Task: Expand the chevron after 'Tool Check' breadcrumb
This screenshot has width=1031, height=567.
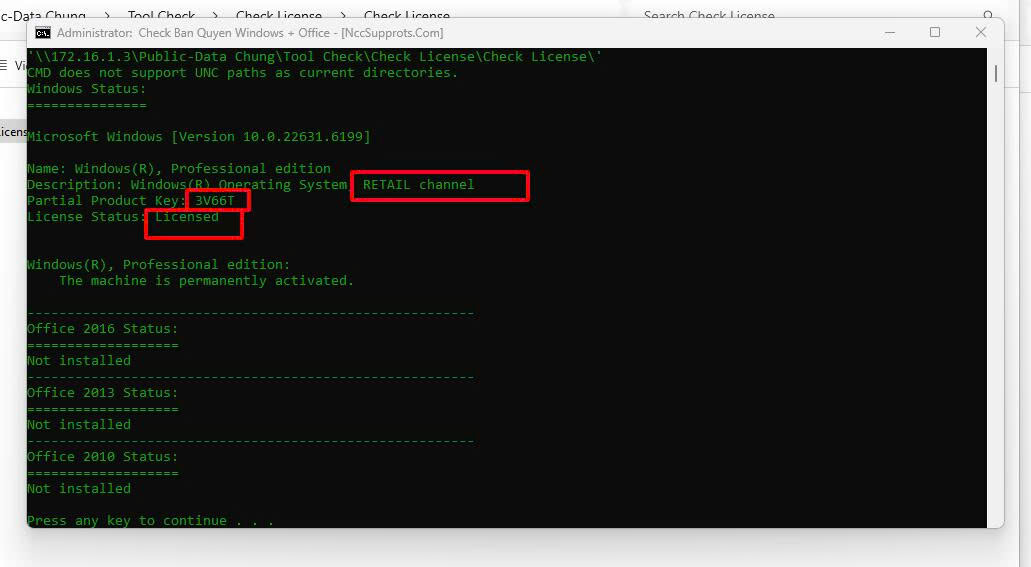Action: (x=215, y=14)
